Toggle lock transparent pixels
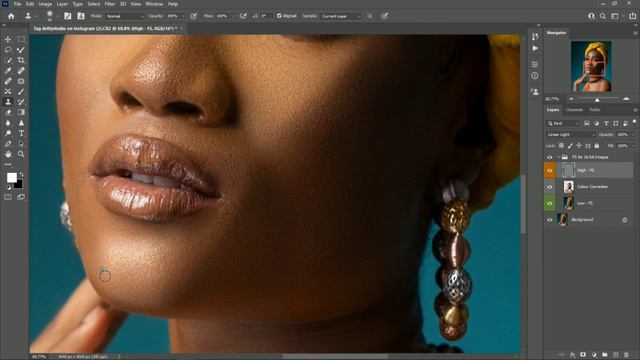This screenshot has height=360, width=640. (x=562, y=146)
